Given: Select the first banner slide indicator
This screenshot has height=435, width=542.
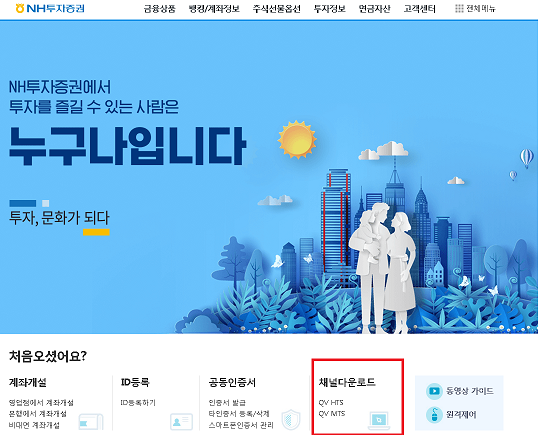Looking at the screenshot, I should pyautogui.click(x=22, y=203).
